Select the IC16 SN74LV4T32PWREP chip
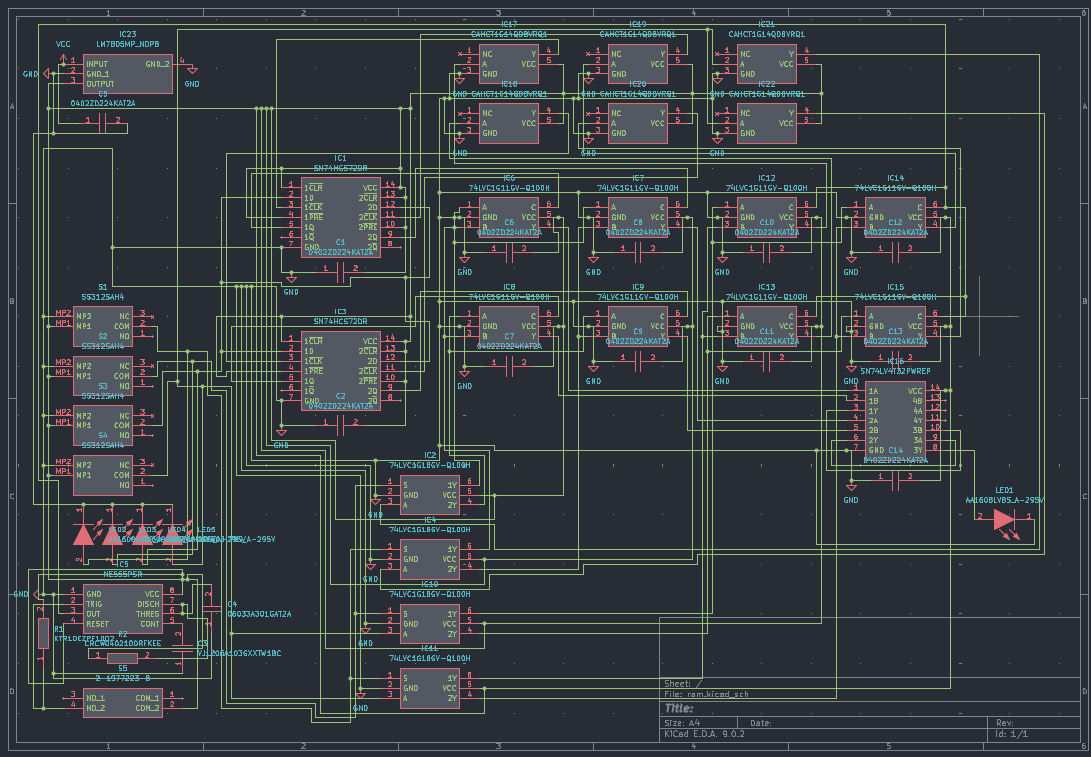 point(896,420)
